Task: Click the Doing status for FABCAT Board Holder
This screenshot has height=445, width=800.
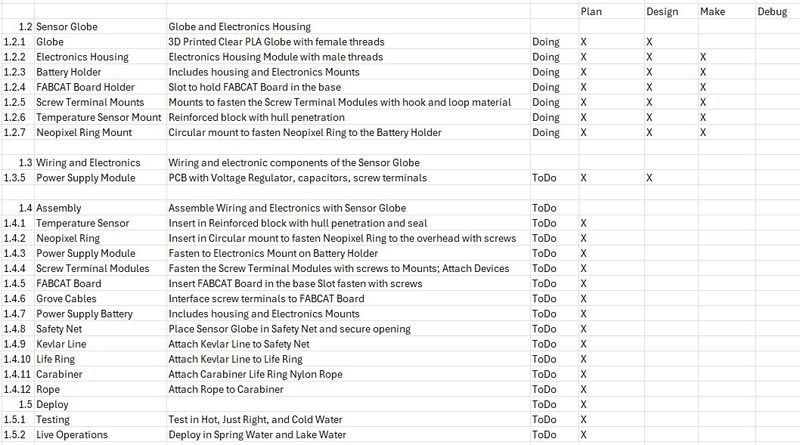Action: click(546, 87)
